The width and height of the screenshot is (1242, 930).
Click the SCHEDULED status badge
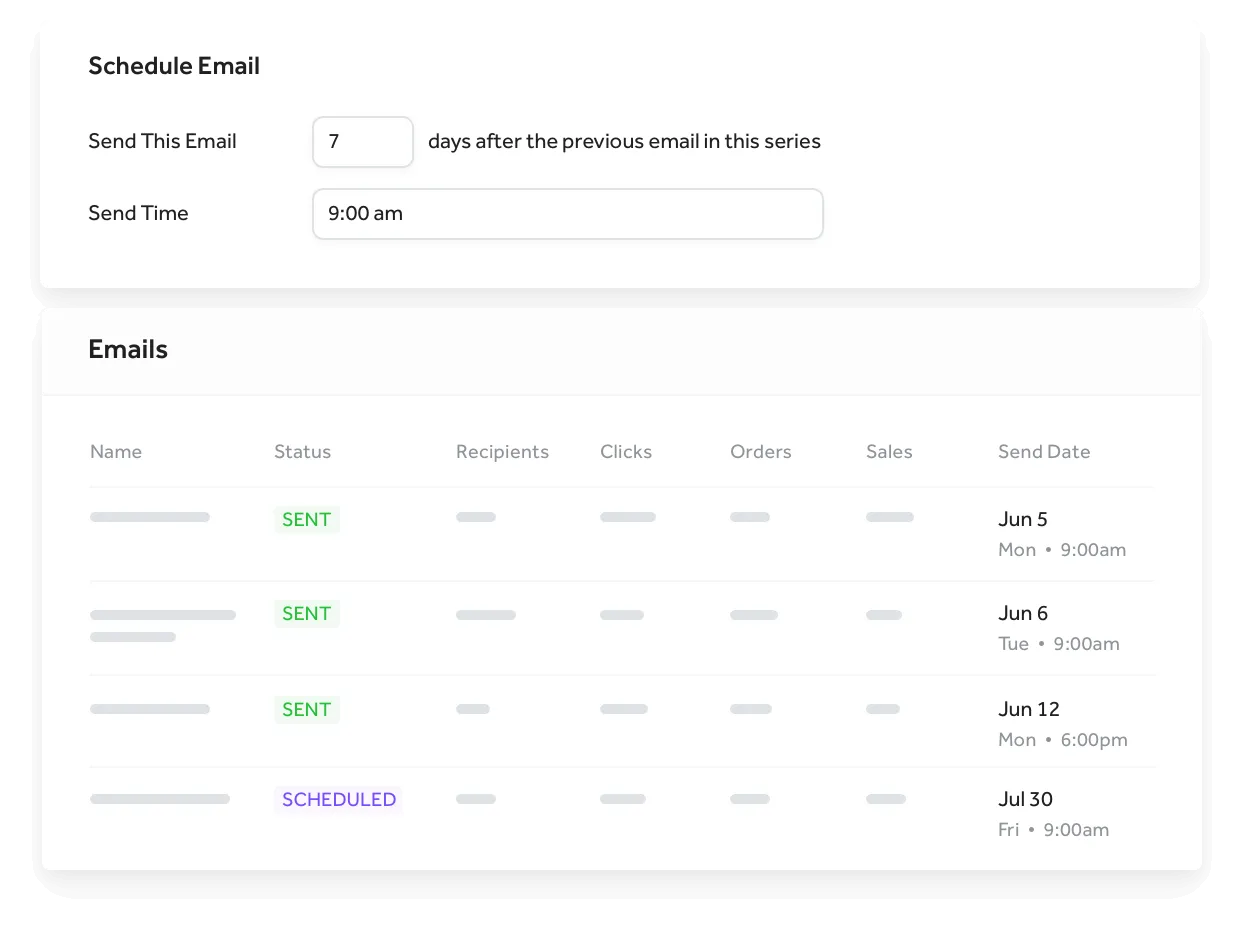[x=338, y=799]
